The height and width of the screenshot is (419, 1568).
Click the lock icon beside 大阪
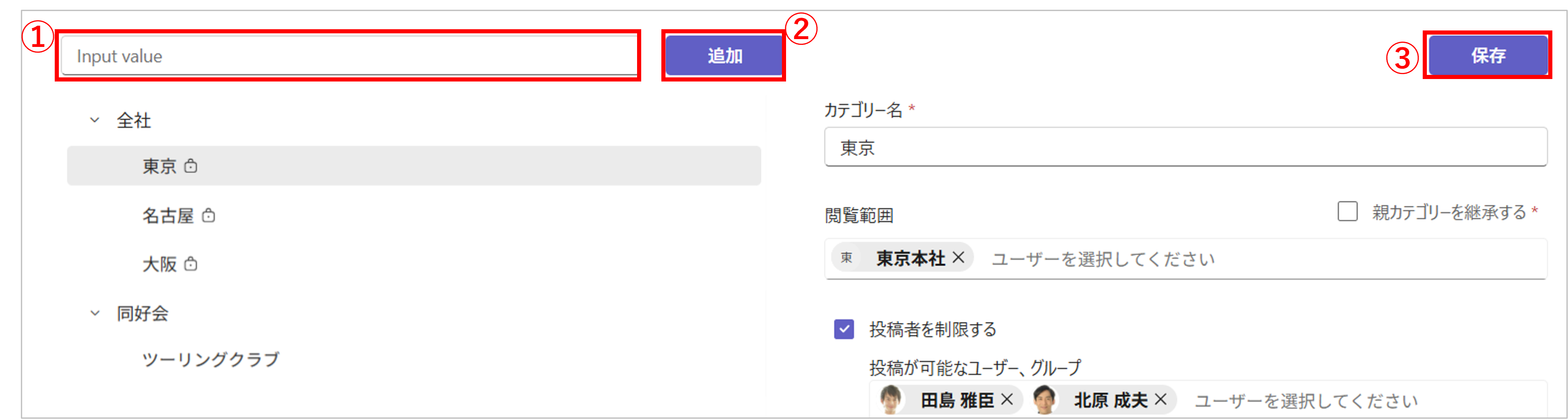[191, 264]
